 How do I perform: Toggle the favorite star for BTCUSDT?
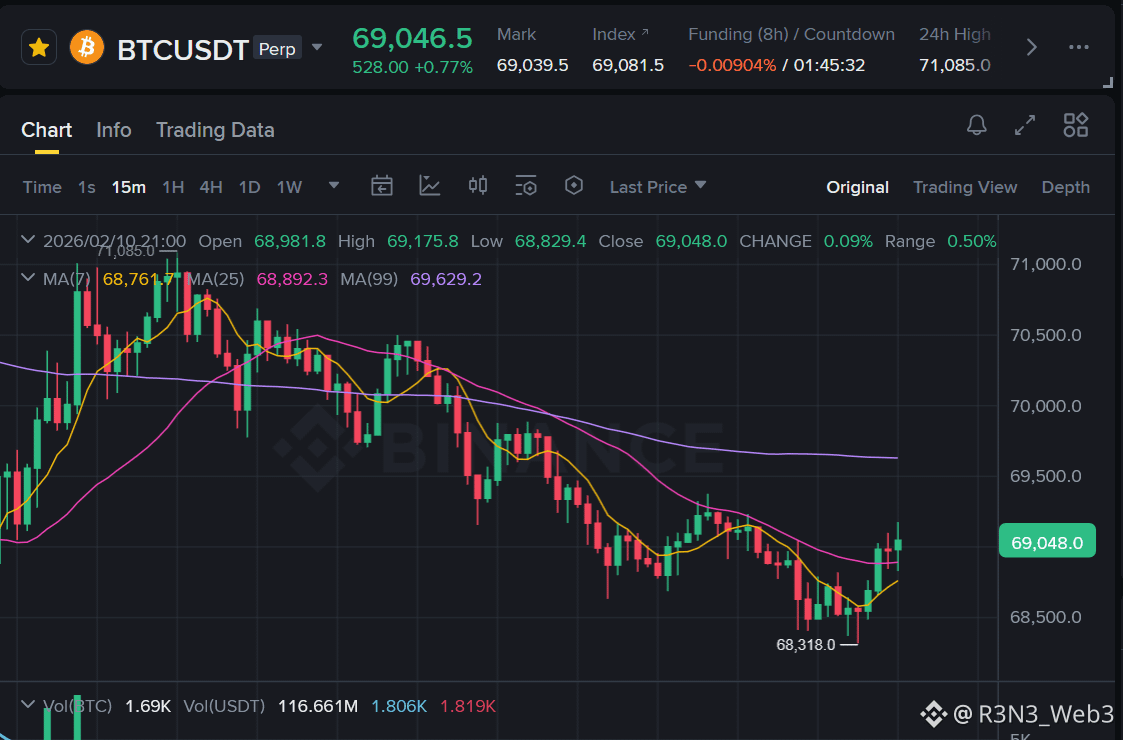click(x=39, y=48)
